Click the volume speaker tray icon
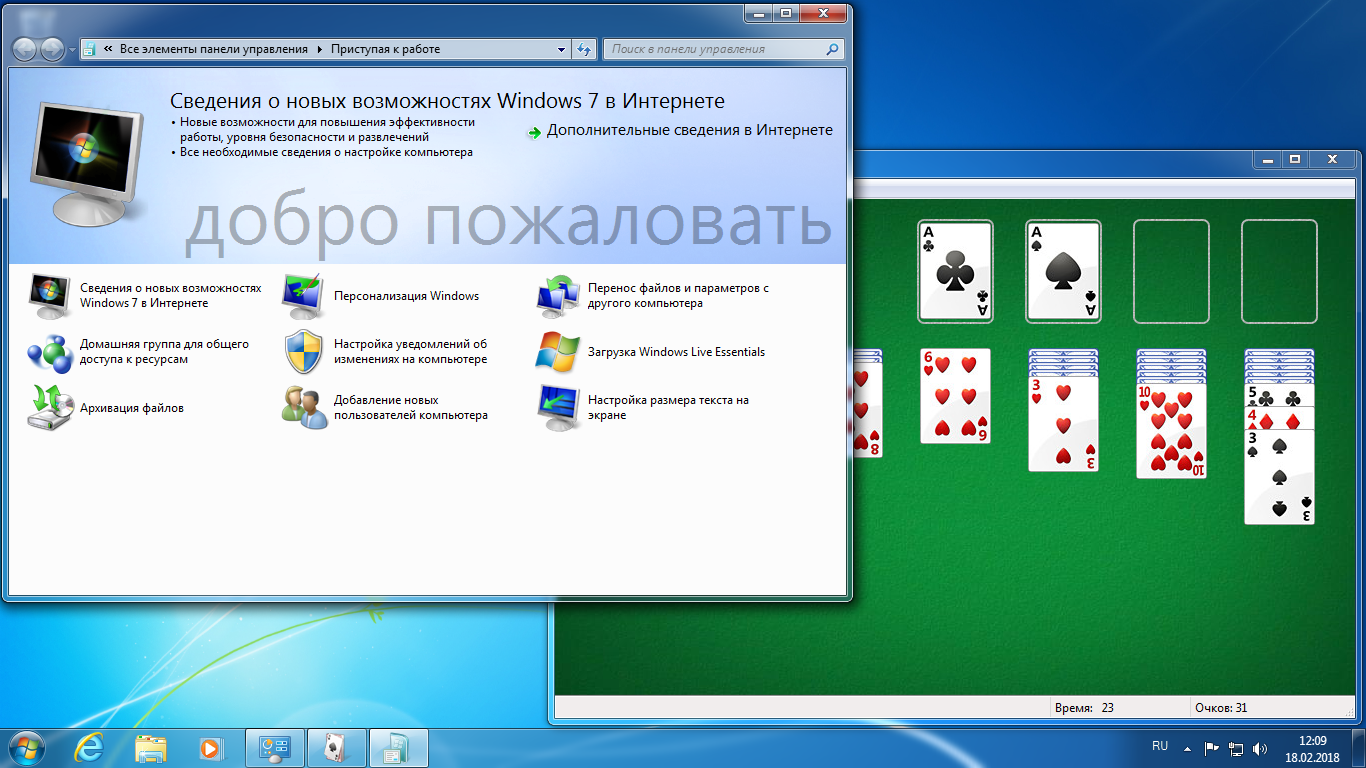The width and height of the screenshot is (1366, 768). click(x=1260, y=747)
